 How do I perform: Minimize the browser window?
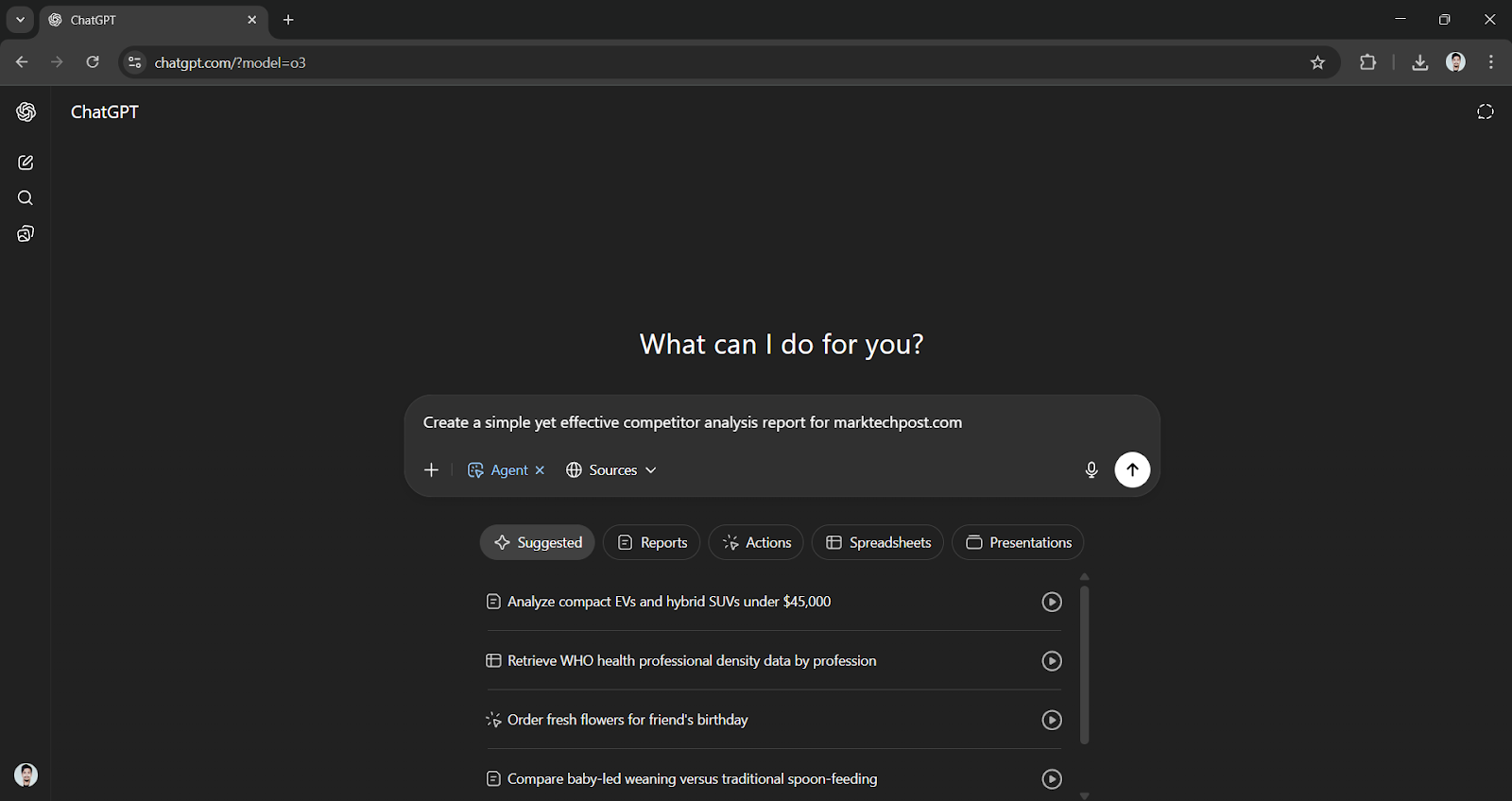click(x=1400, y=19)
